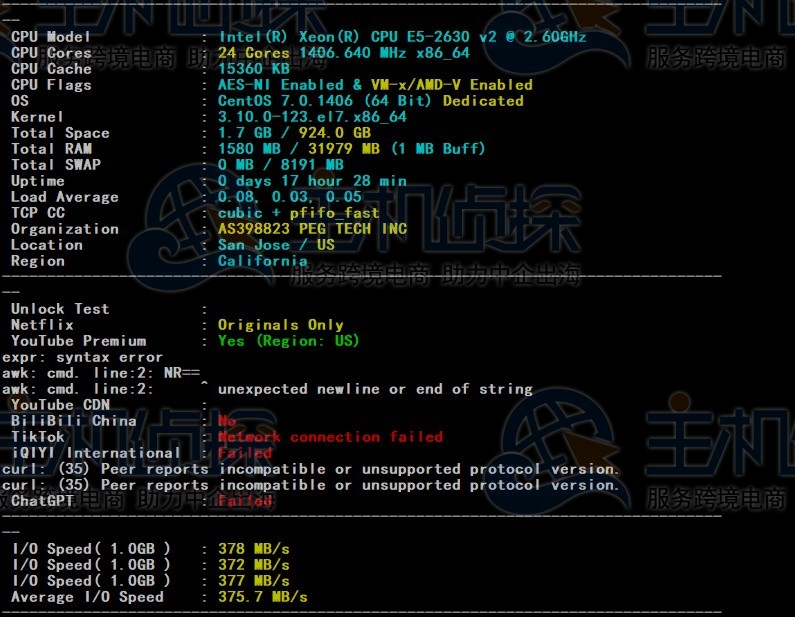Click TCP CC value 'cubic + pfifo_fast'

click(x=299, y=213)
